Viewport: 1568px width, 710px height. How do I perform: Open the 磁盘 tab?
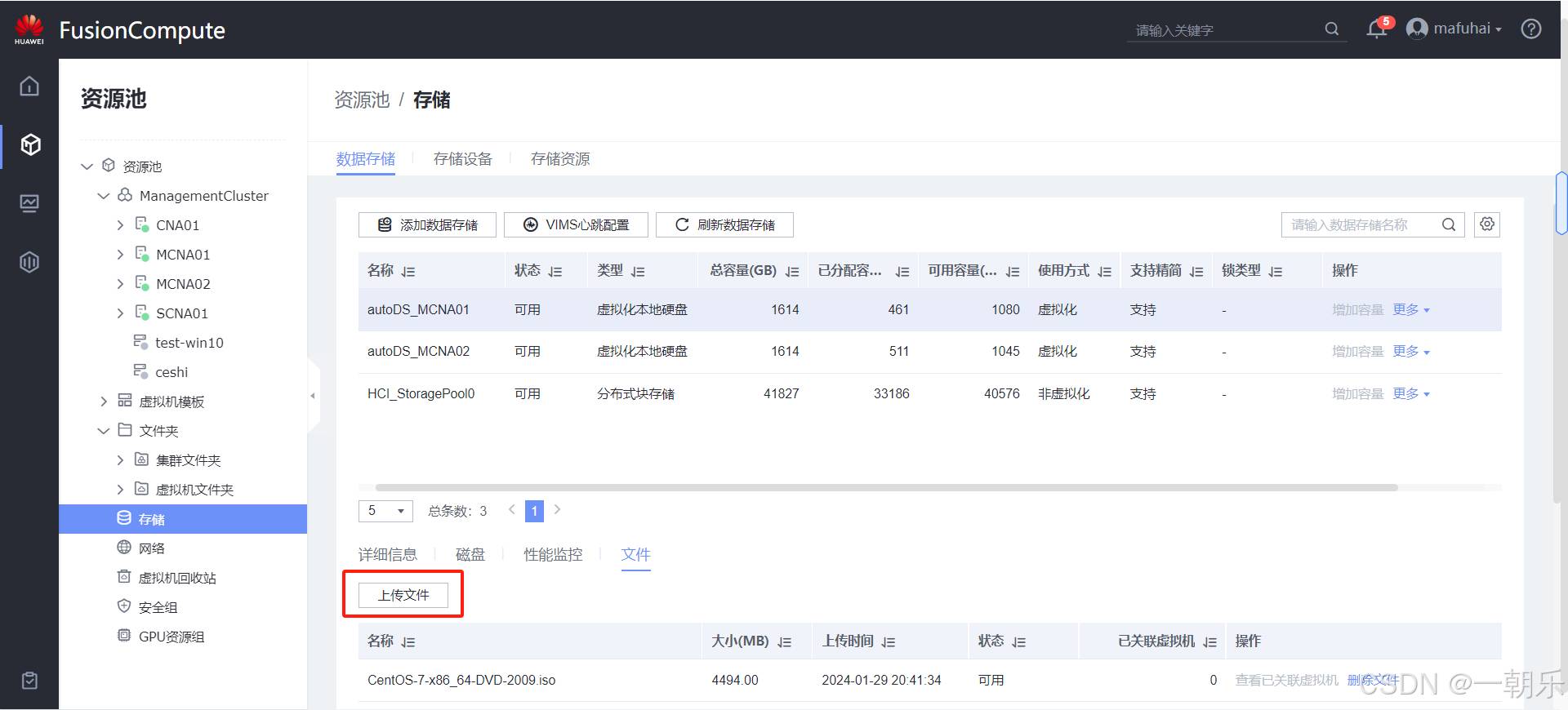tap(470, 555)
